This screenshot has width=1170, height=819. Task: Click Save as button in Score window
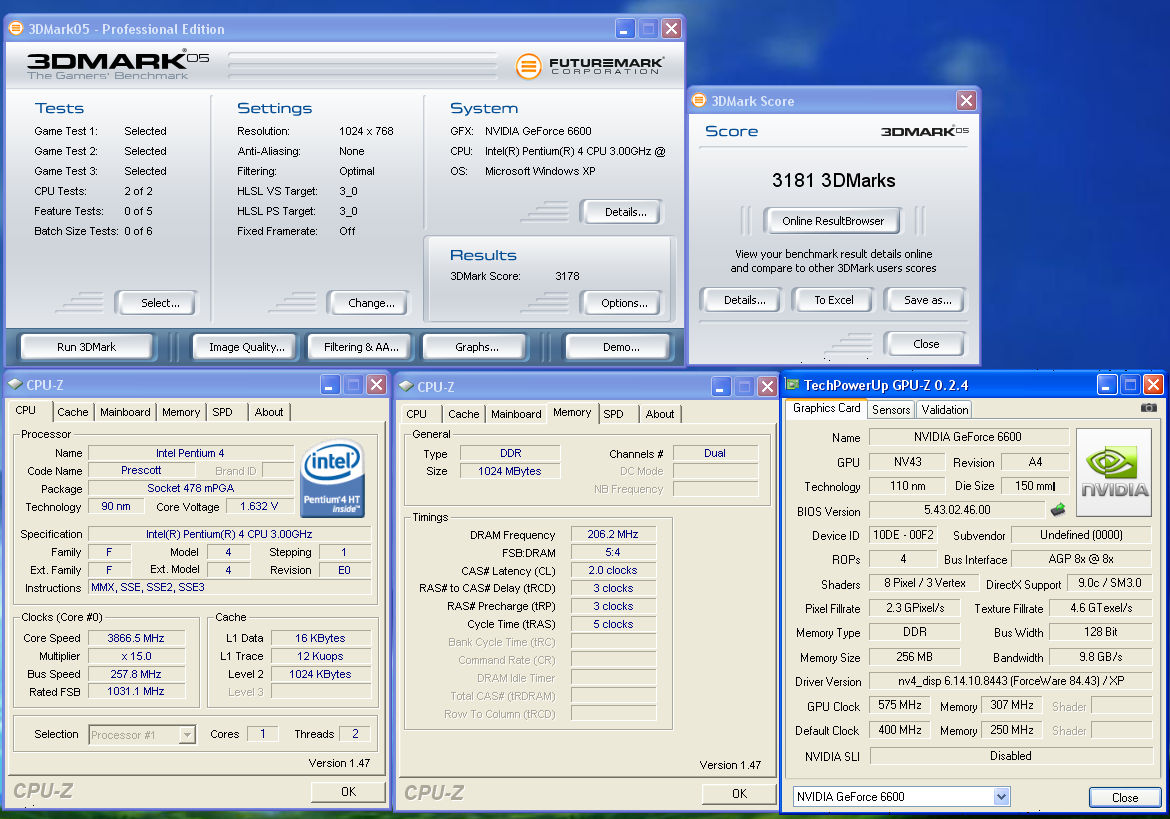(927, 300)
